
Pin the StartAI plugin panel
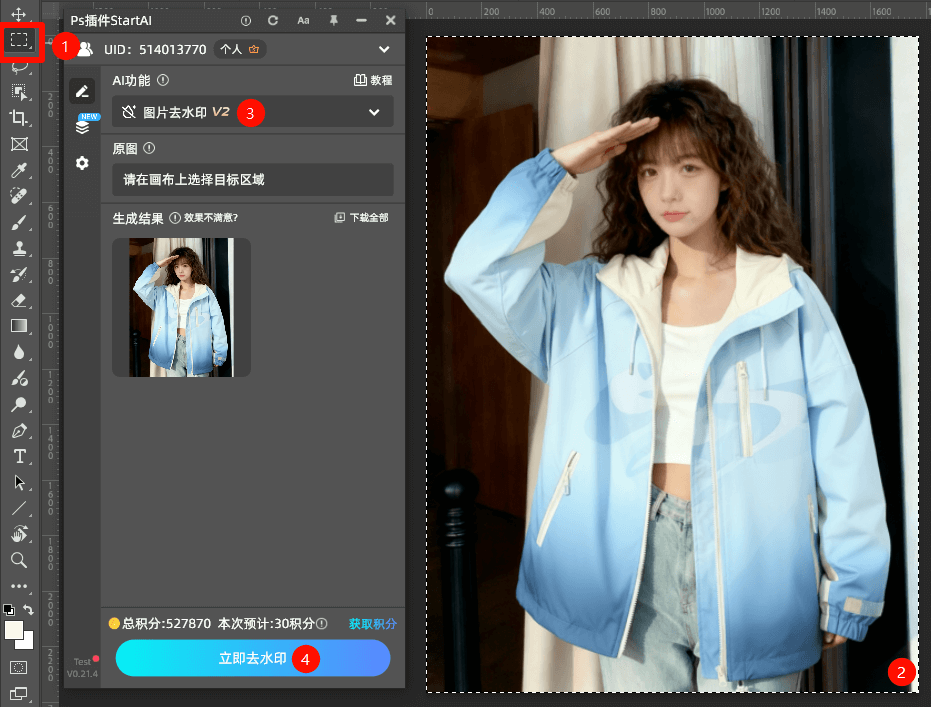[334, 20]
